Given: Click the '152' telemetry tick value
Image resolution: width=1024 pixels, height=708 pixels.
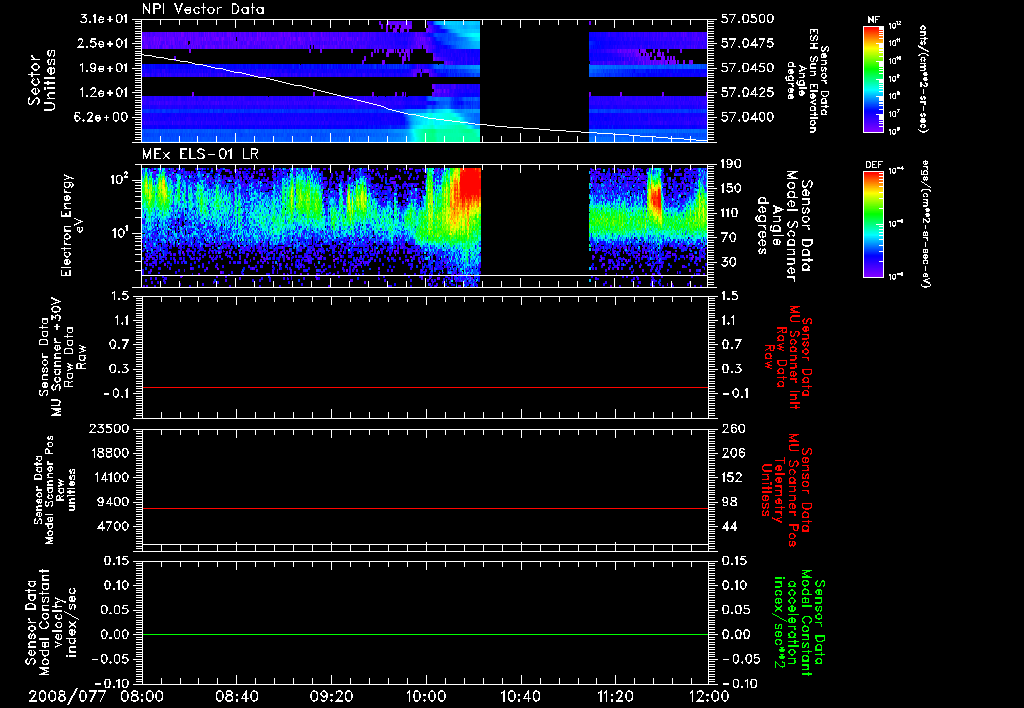Looking at the screenshot, I should [731, 477].
